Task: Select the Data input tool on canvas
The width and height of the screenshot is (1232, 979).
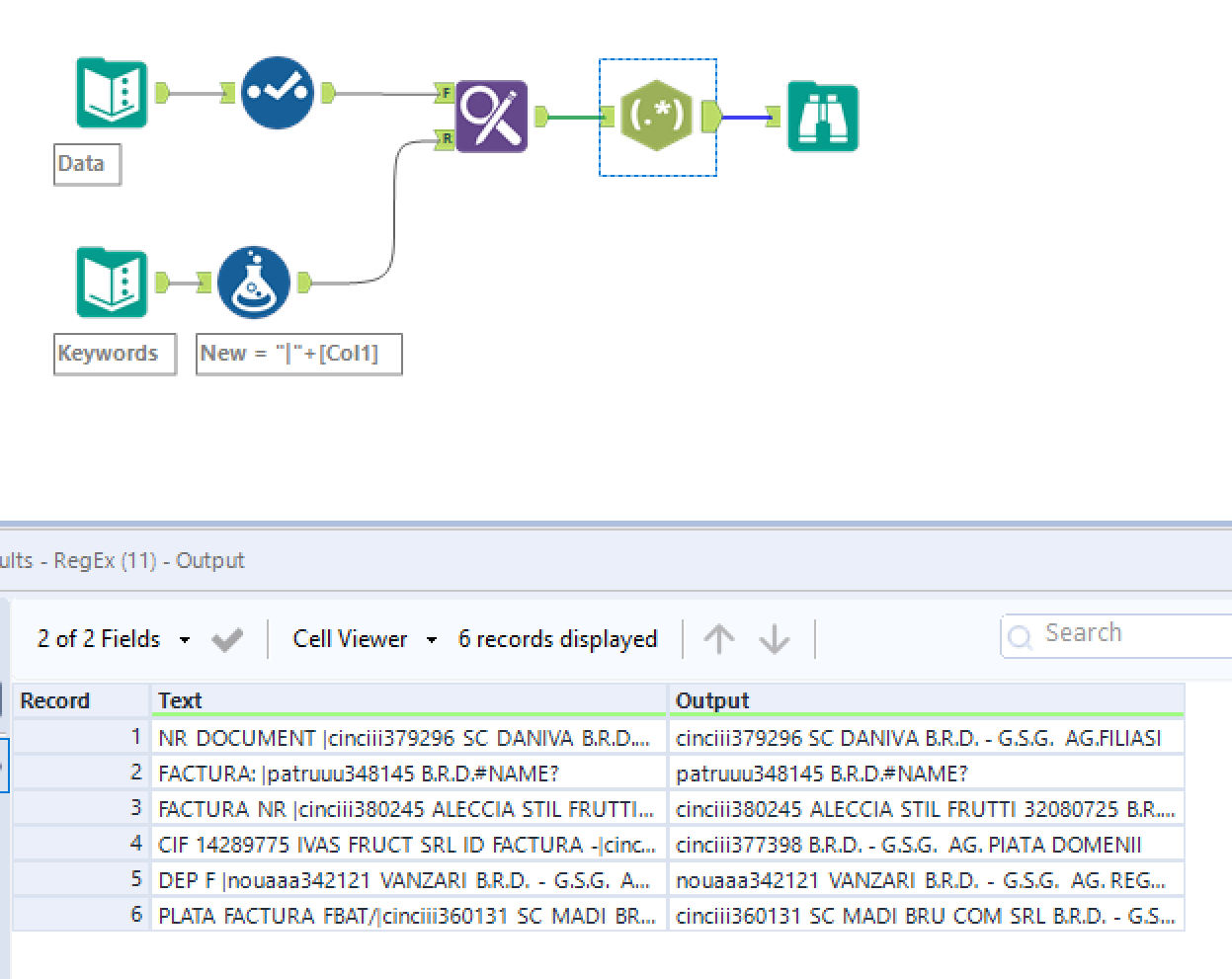Action: coord(112,93)
